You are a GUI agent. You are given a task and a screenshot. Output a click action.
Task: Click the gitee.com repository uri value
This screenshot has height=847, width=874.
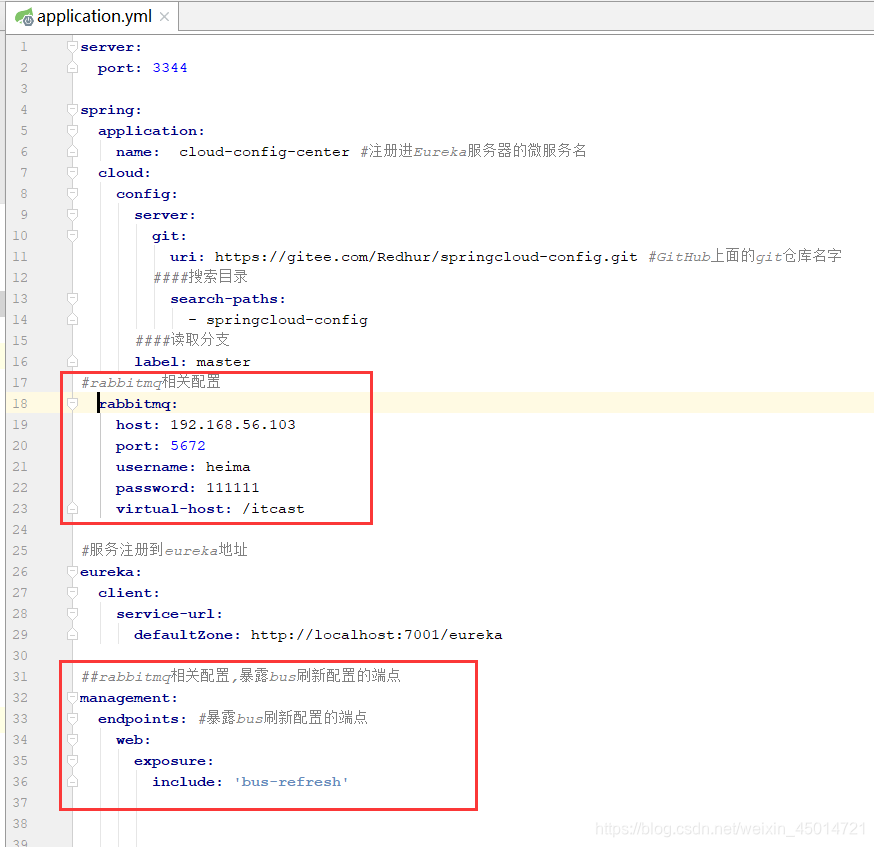[426, 257]
